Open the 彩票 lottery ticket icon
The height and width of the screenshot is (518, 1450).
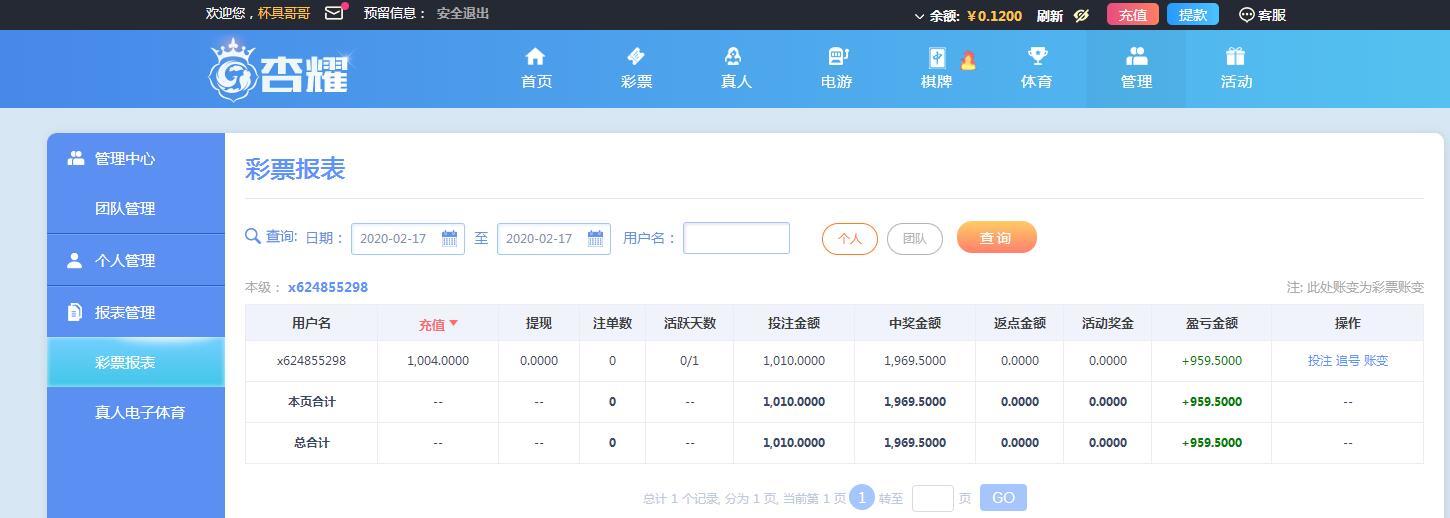(x=636, y=56)
